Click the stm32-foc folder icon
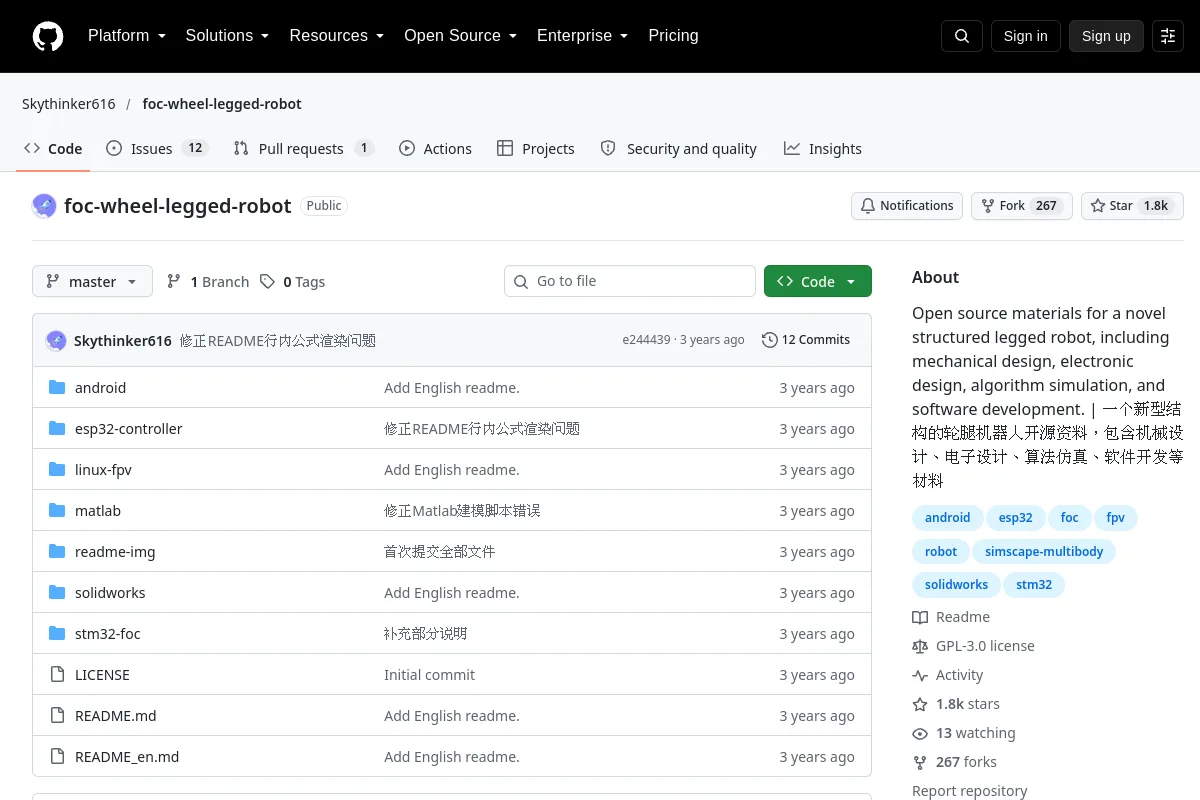This screenshot has height=800, width=1200. tap(57, 634)
